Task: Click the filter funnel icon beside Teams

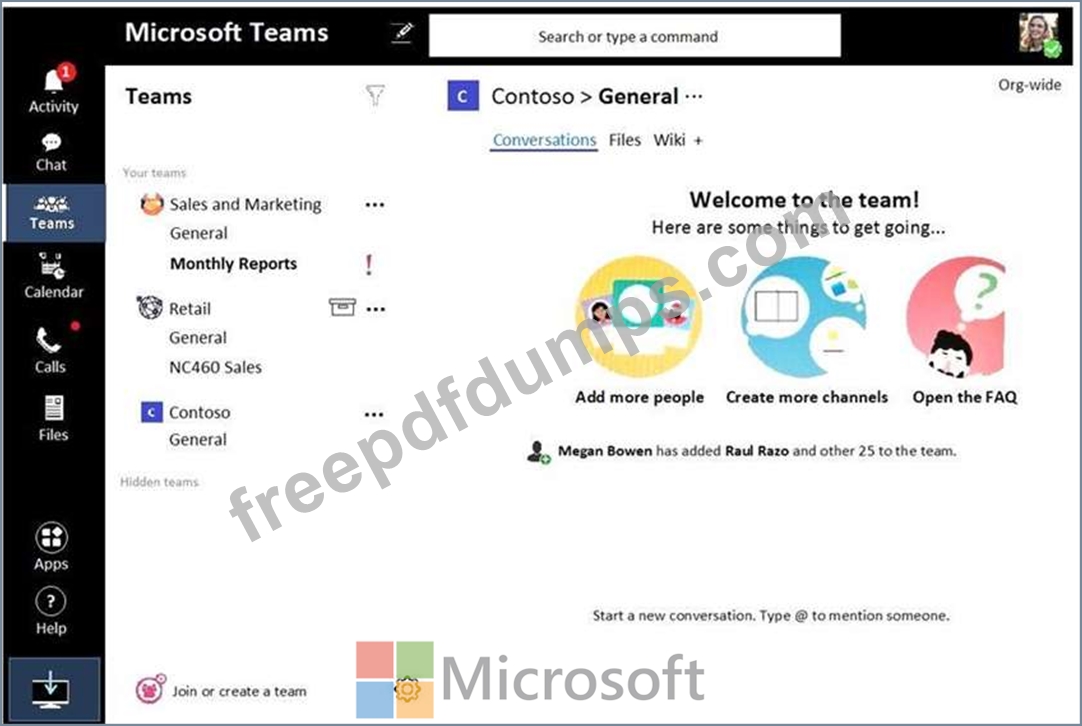Action: pyautogui.click(x=375, y=95)
